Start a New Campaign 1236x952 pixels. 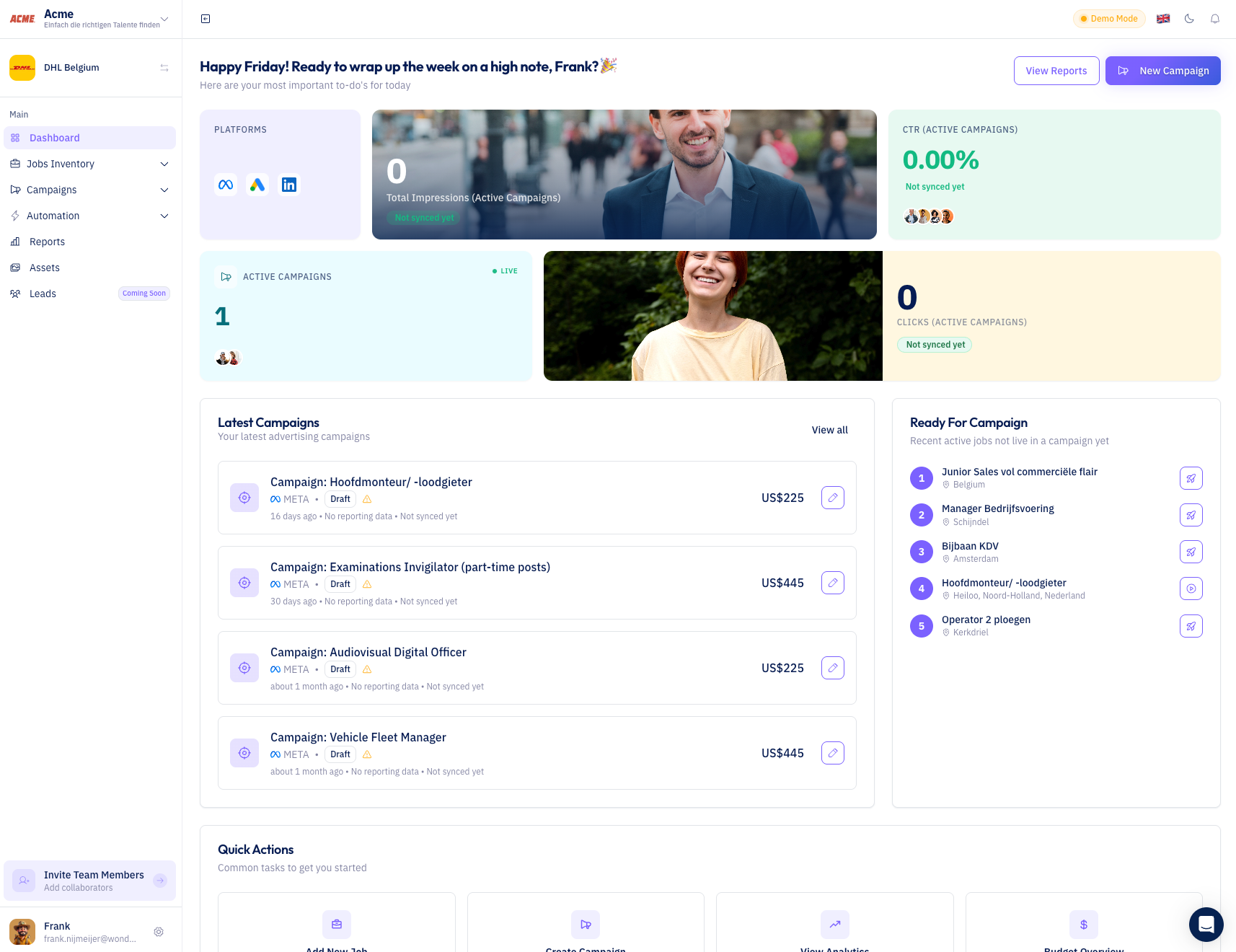[x=1163, y=71]
